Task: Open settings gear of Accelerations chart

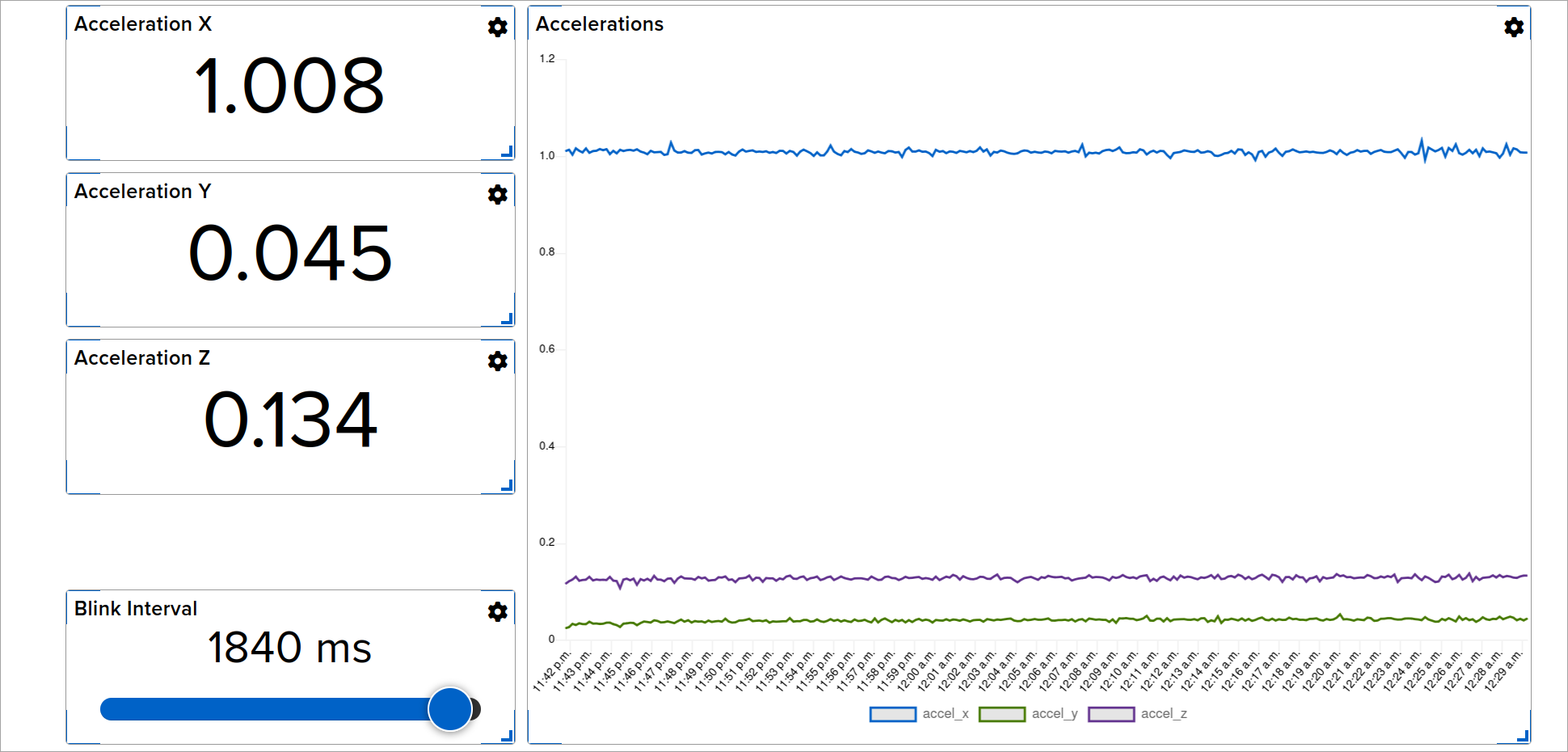Action: click(x=1514, y=27)
